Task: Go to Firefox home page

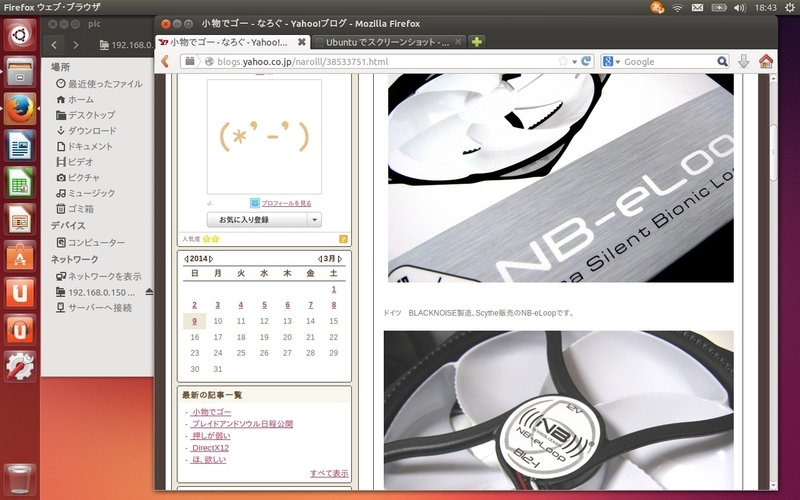Action: click(x=766, y=61)
